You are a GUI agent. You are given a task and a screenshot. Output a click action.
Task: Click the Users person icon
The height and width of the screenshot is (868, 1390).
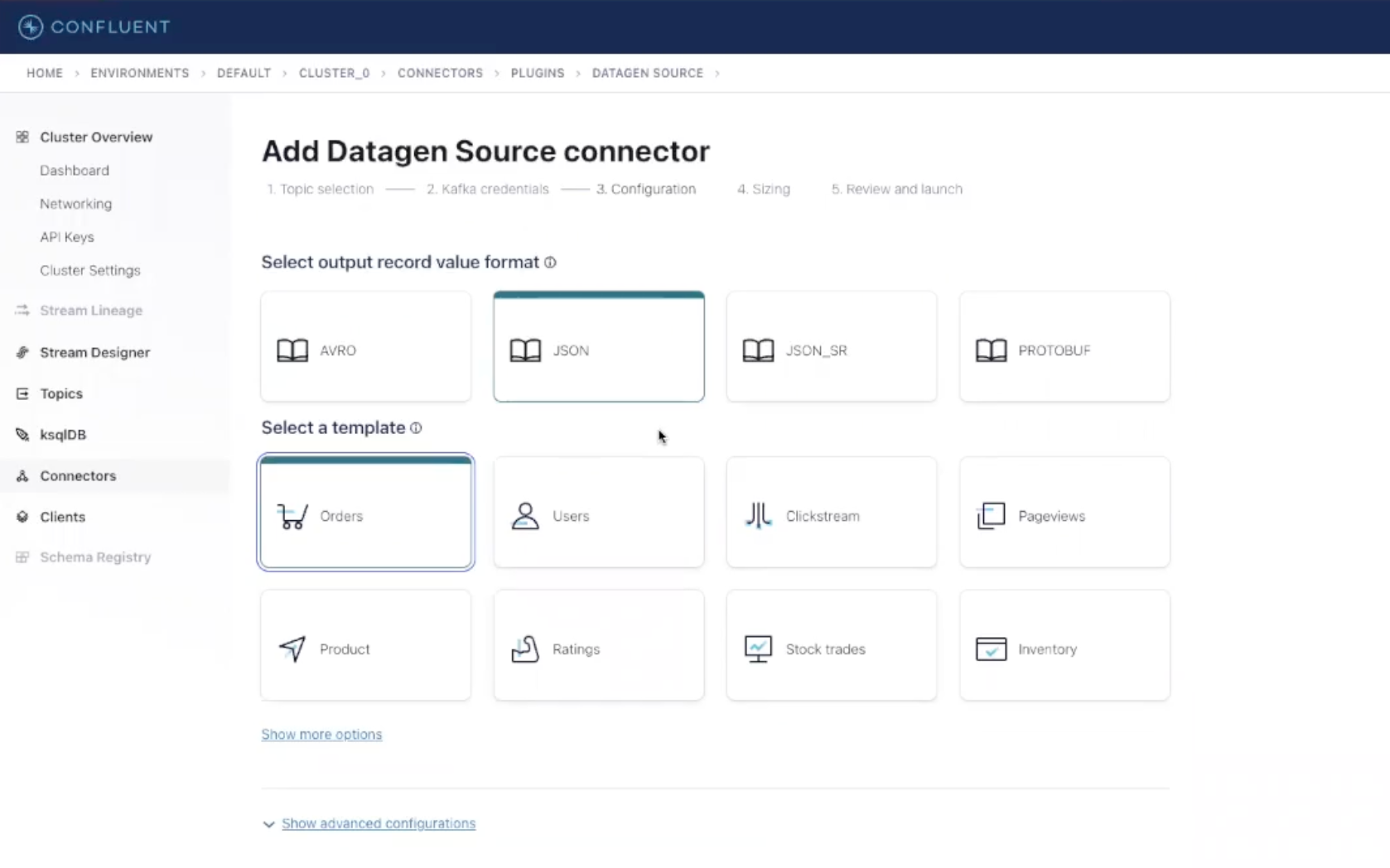(x=525, y=516)
